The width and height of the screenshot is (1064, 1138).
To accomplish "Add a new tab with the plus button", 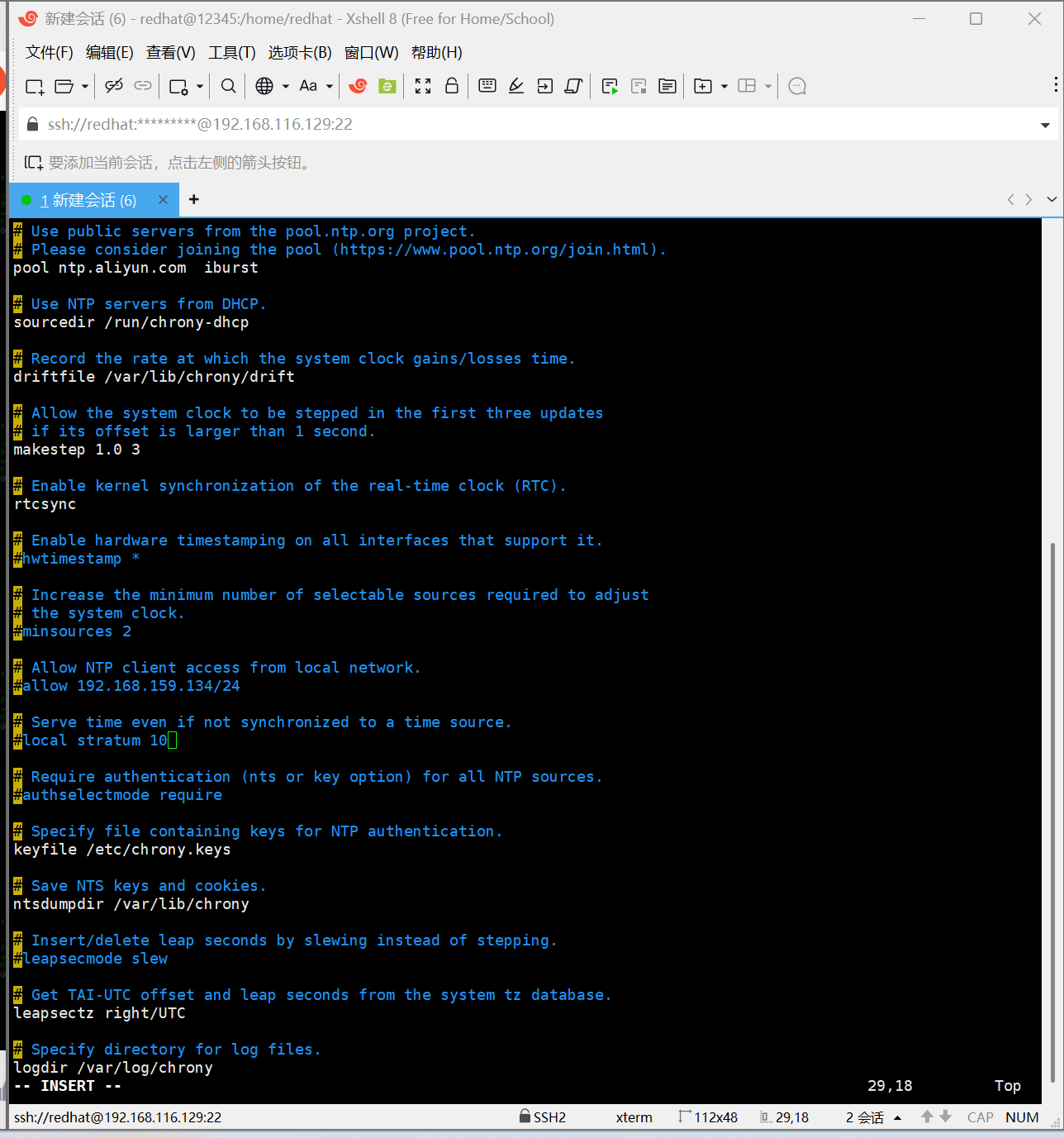I will (x=194, y=199).
